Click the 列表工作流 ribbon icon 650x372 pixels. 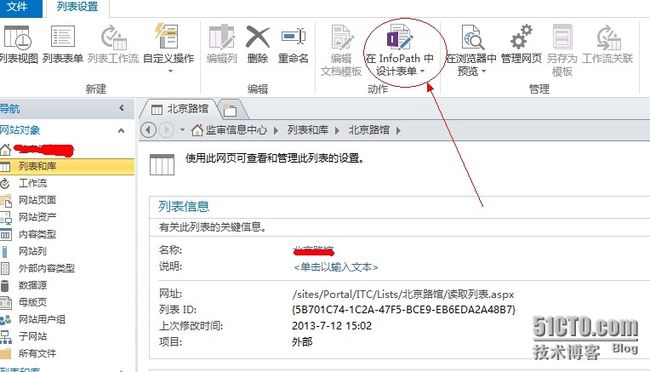tap(114, 37)
